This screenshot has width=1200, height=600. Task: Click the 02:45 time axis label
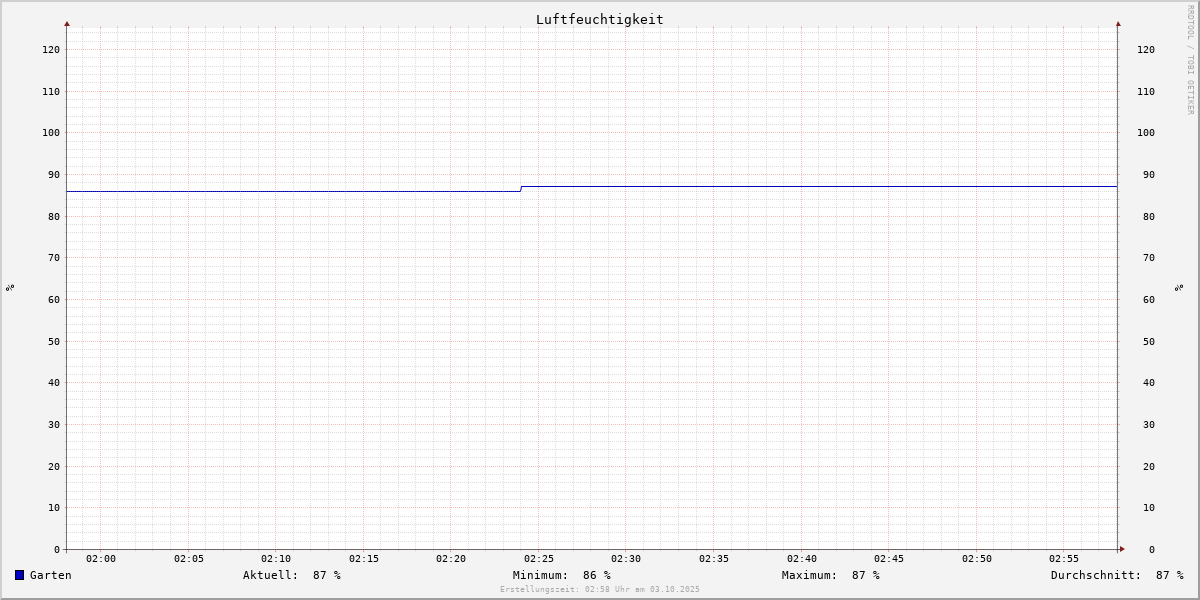[x=889, y=559]
